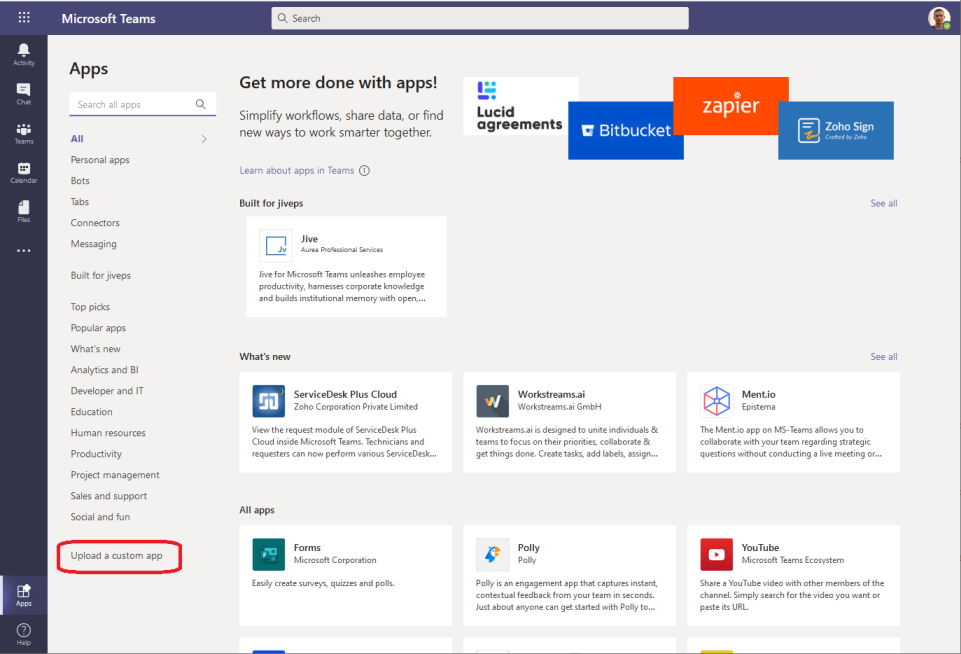Select the Personal apps category

[100, 159]
